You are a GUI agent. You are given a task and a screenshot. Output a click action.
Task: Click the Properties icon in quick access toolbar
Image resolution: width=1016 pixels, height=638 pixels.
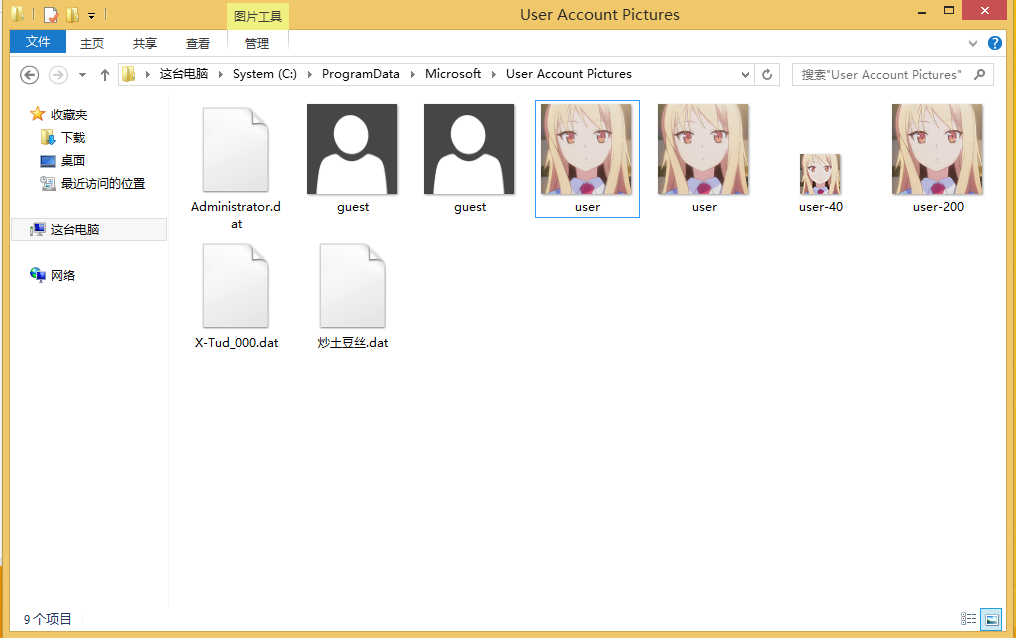[51, 15]
